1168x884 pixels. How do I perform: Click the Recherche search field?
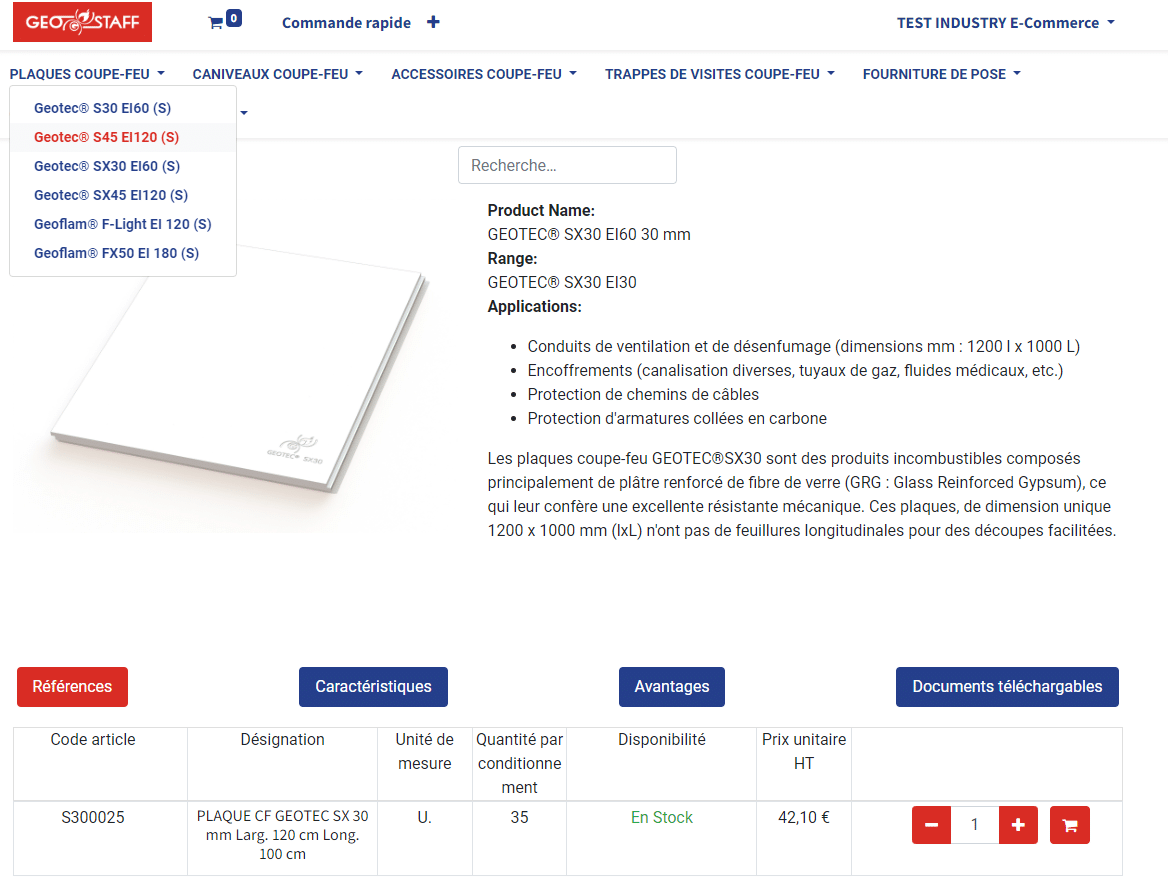(567, 165)
